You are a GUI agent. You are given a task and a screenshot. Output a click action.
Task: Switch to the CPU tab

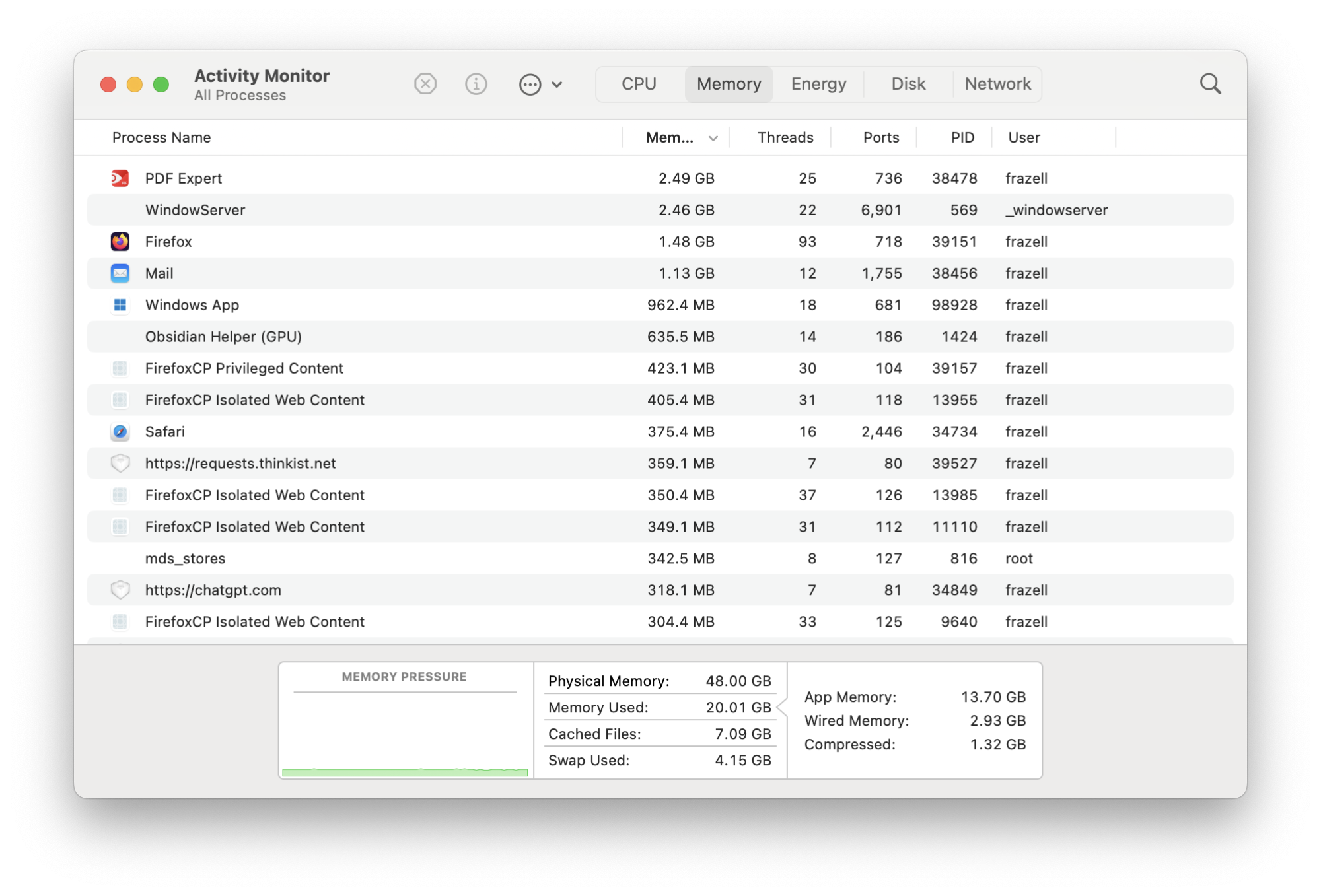tap(638, 84)
